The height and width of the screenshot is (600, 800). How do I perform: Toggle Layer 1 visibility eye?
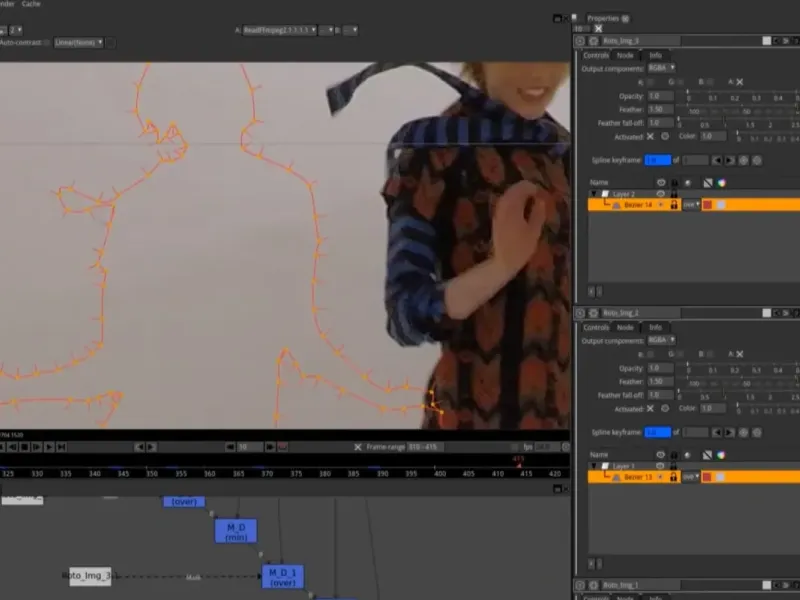(661, 466)
